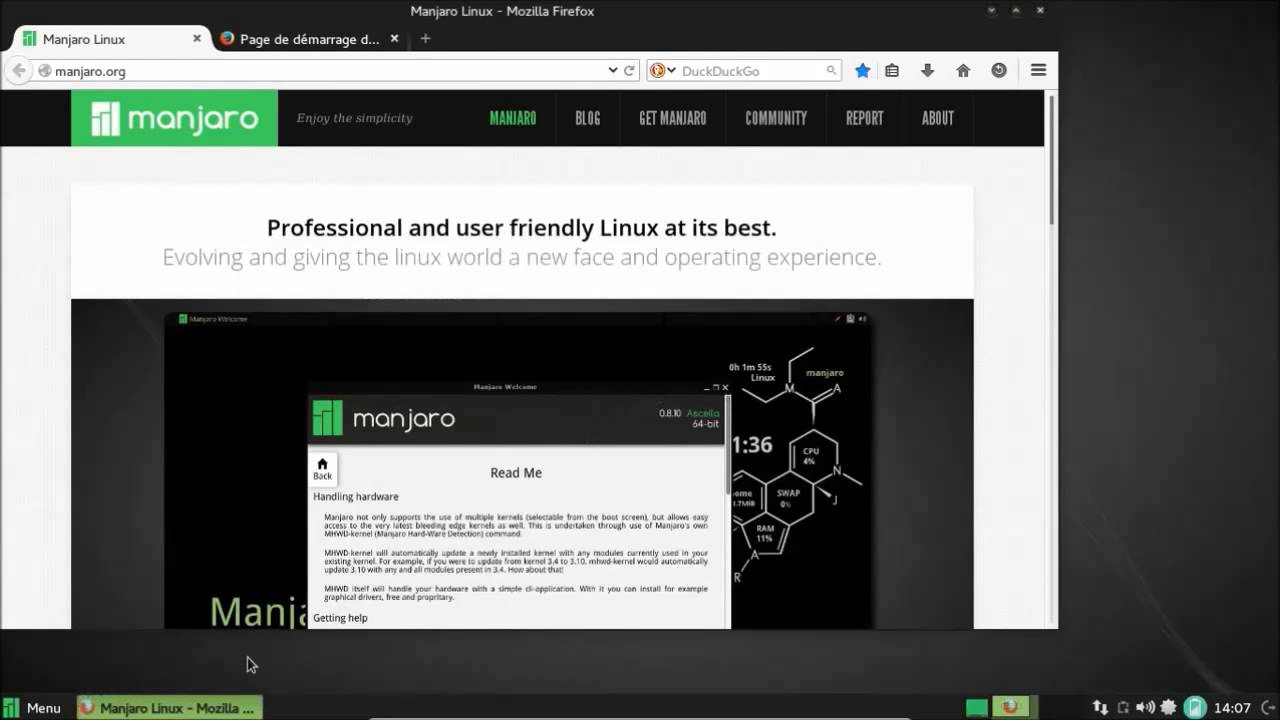Open the URL history dropdown arrow
Viewport: 1280px width, 720px height.
point(613,71)
